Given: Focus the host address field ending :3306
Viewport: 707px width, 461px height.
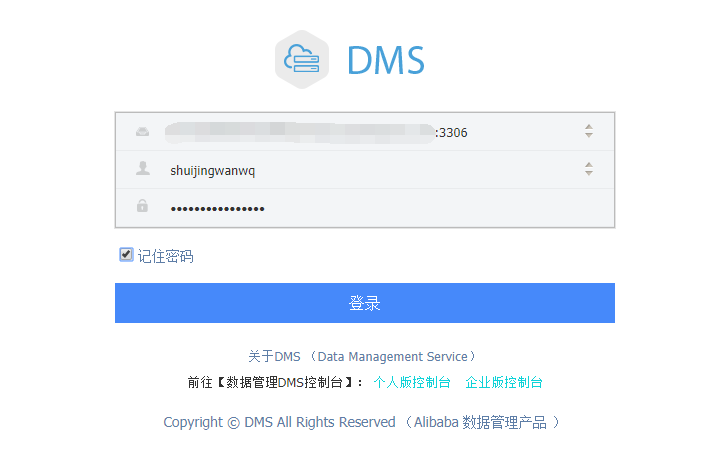Looking at the screenshot, I should [x=365, y=132].
